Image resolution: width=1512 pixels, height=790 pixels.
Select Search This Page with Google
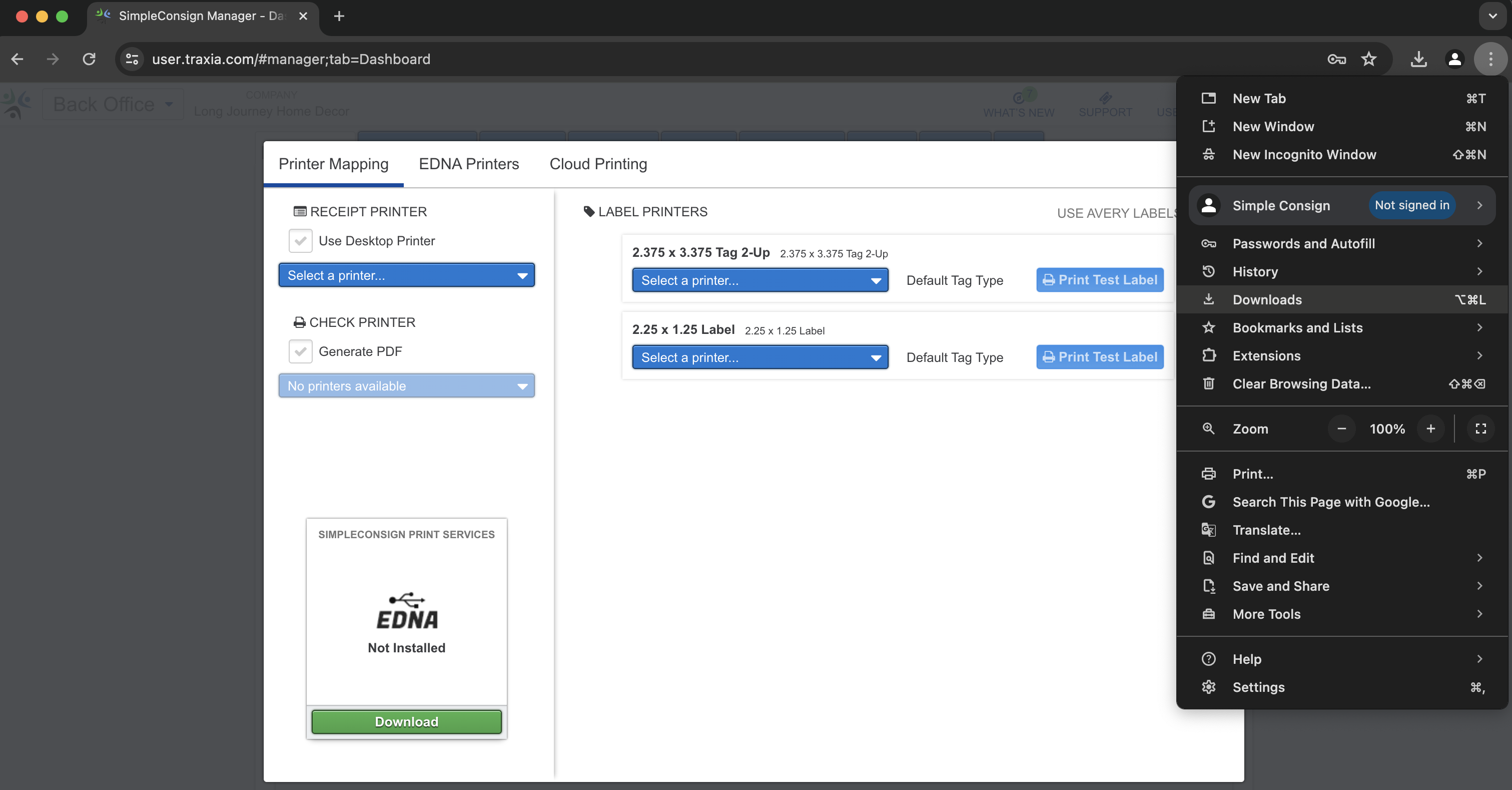(x=1342, y=502)
